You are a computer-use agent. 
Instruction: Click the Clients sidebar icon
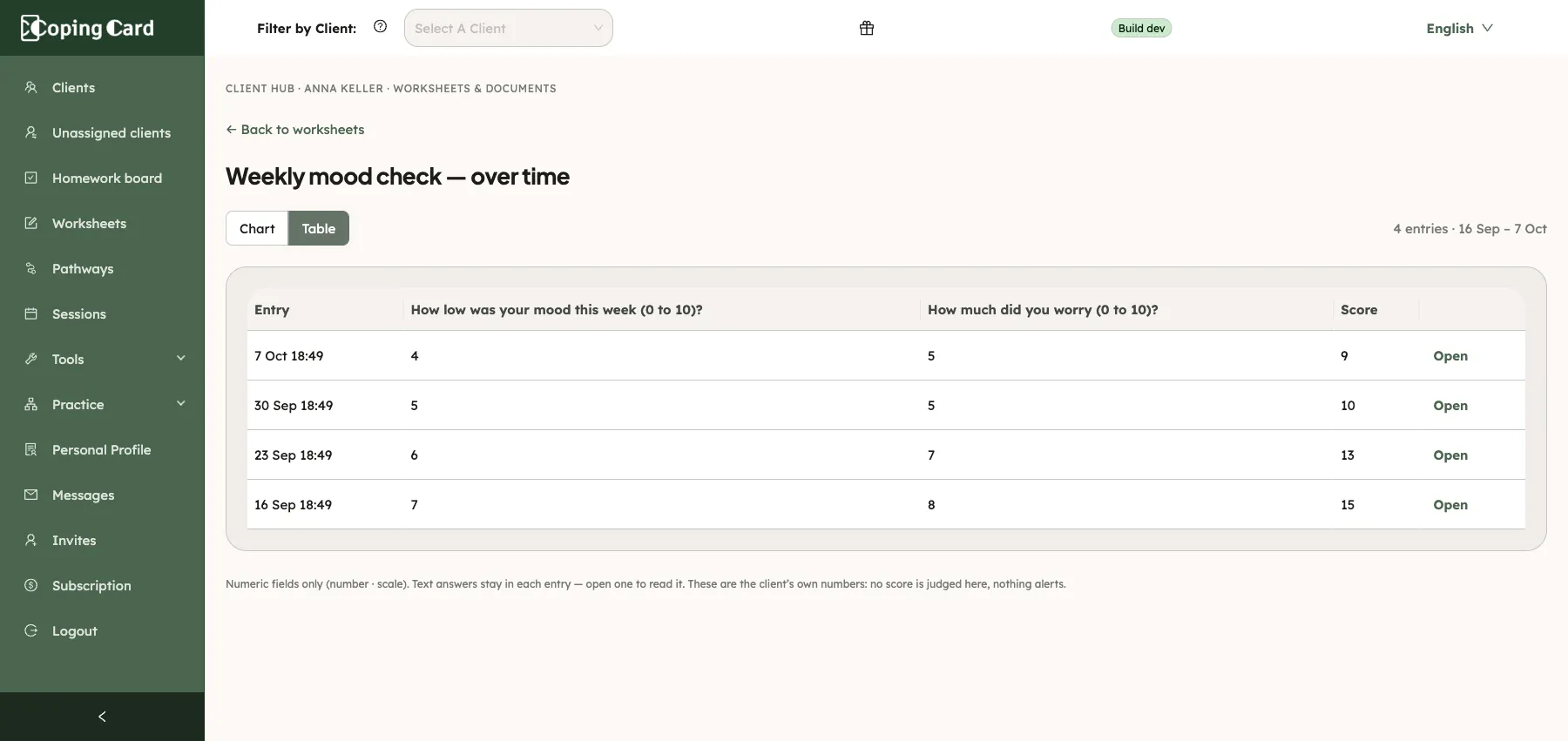coord(31,87)
